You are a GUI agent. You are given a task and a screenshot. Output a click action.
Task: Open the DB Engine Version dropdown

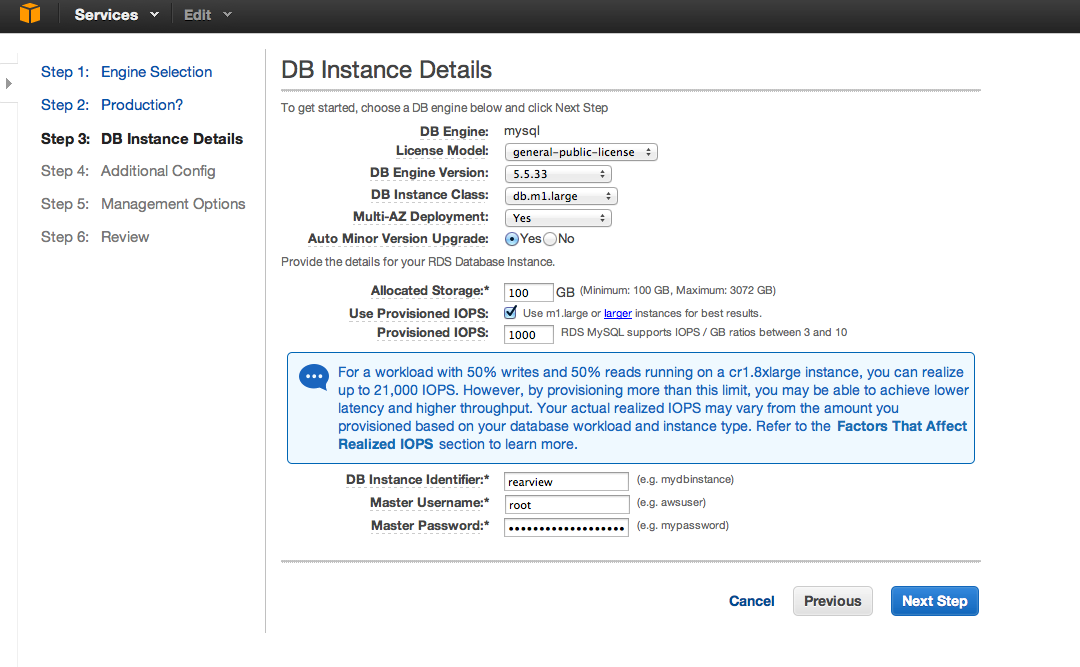pos(558,174)
